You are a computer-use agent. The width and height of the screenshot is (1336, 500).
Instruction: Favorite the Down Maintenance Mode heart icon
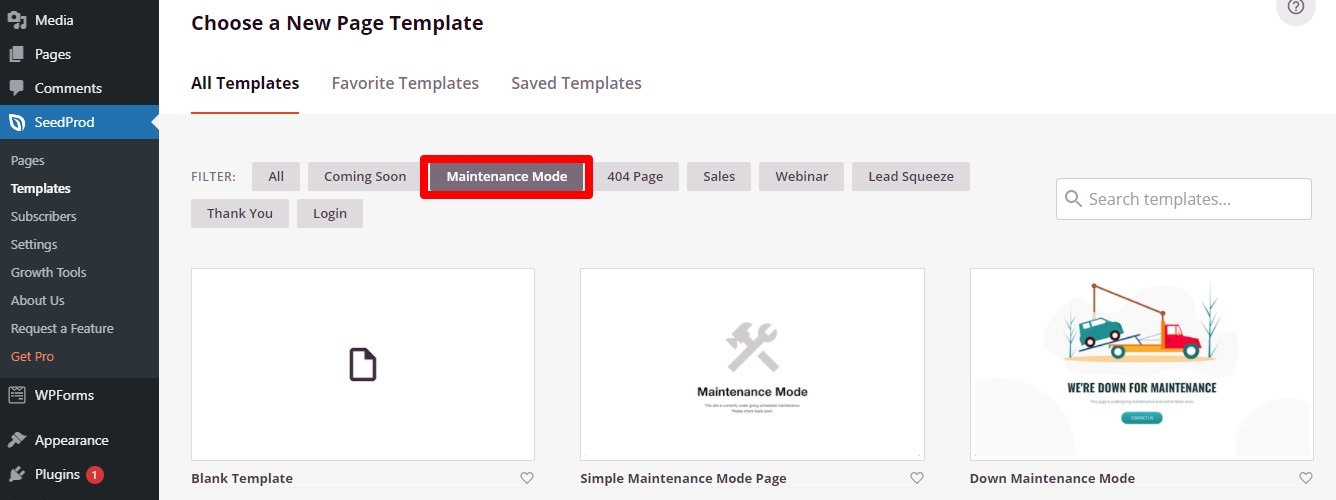[x=1305, y=478]
